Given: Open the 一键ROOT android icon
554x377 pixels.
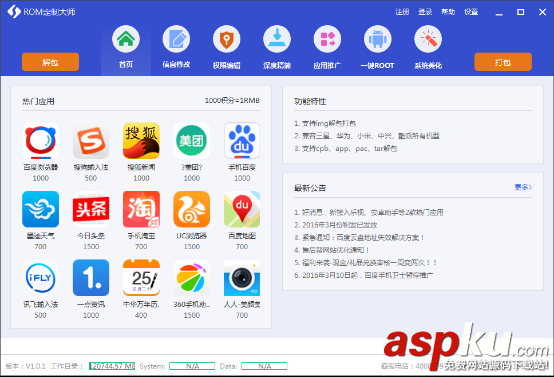Looking at the screenshot, I should (x=377, y=39).
